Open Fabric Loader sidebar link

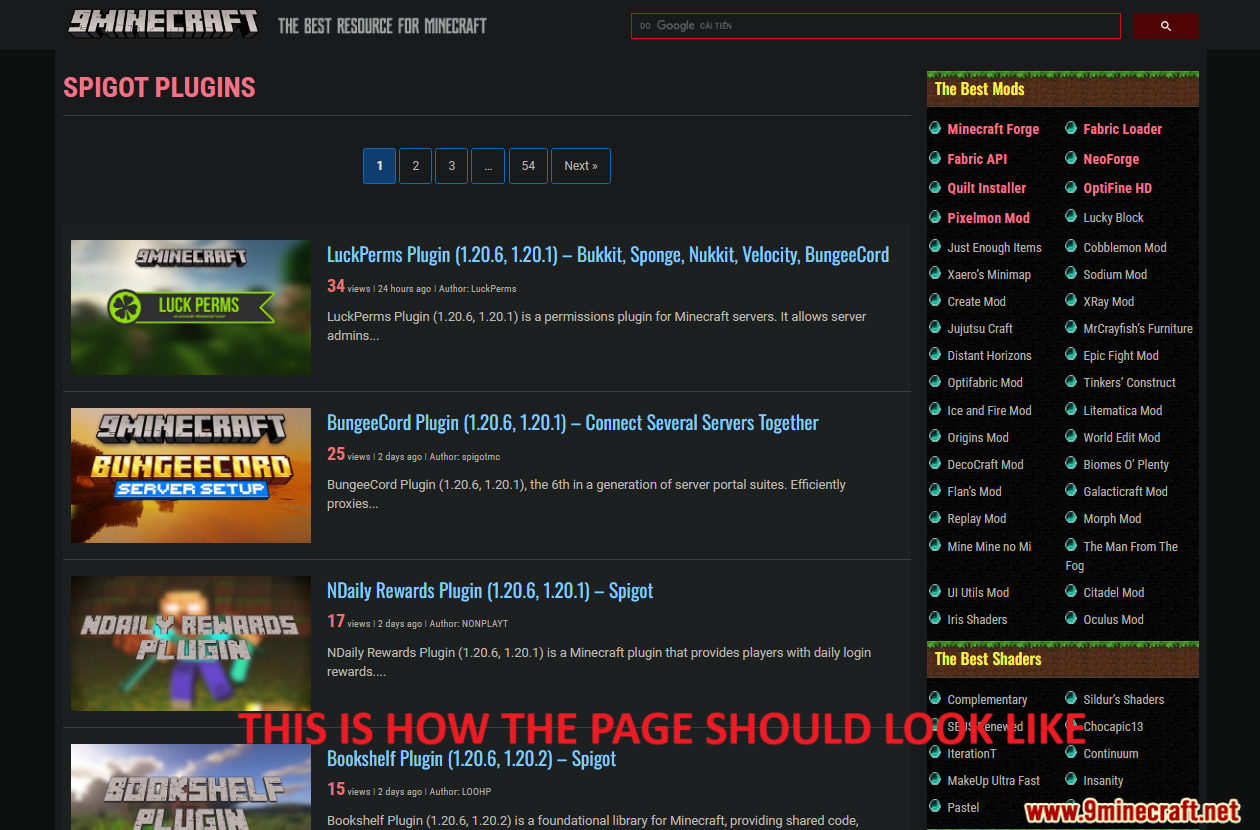click(x=1122, y=129)
